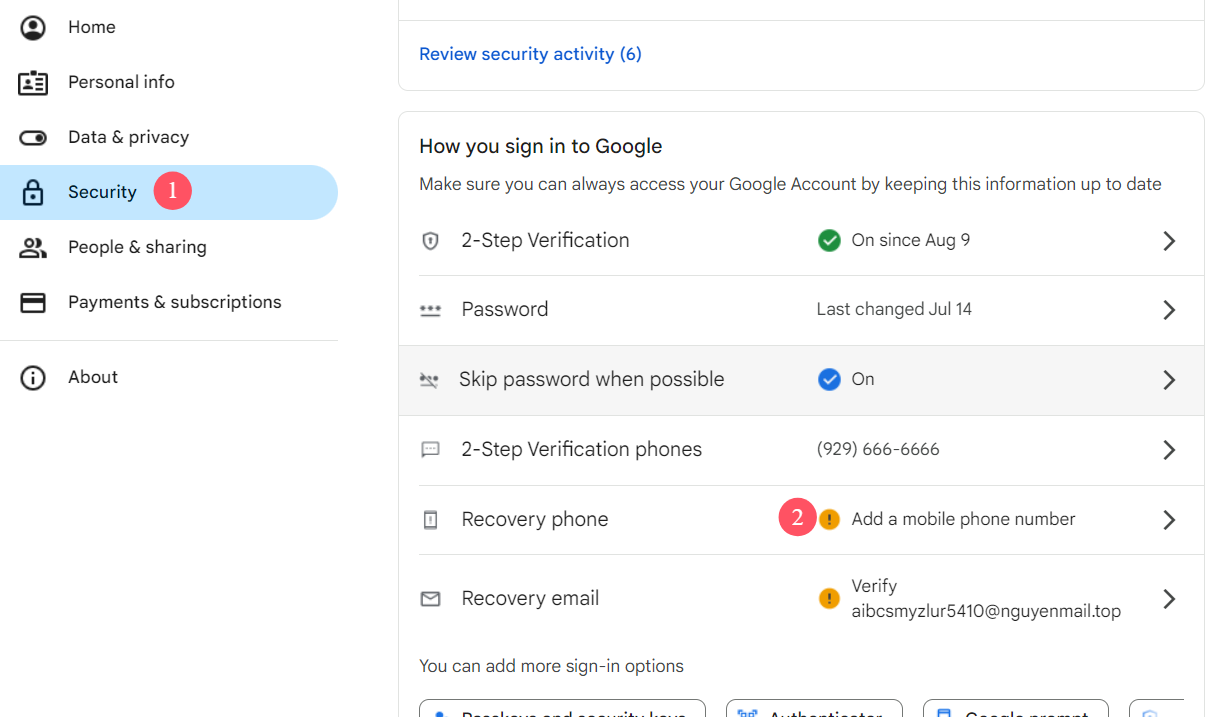Expand the 2-Step Verification row chevron

click(x=1169, y=241)
